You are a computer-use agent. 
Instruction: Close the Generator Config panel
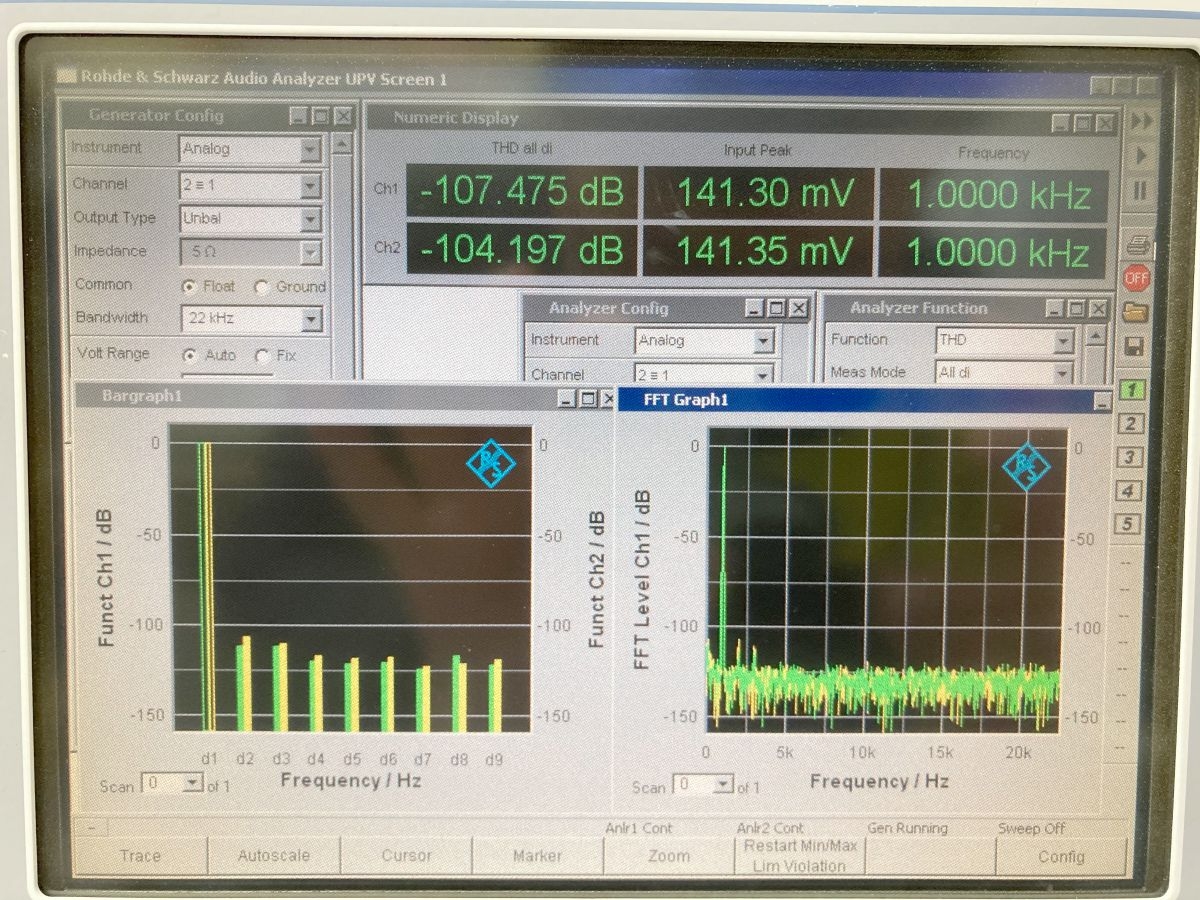coord(343,116)
